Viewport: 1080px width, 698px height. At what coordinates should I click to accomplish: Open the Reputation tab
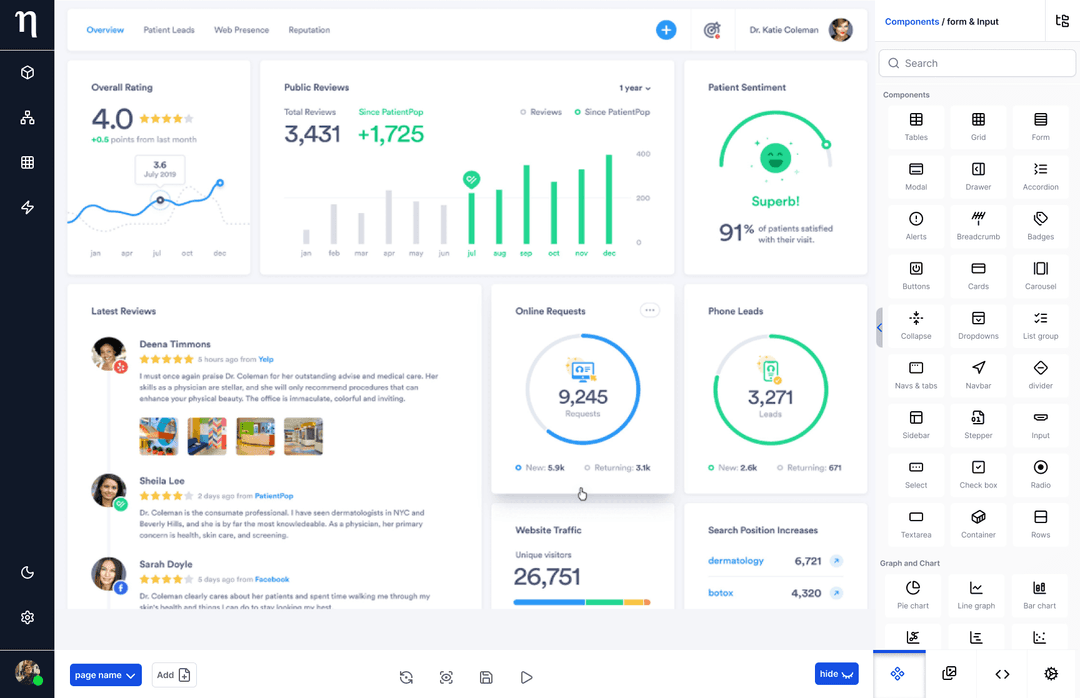click(x=309, y=30)
